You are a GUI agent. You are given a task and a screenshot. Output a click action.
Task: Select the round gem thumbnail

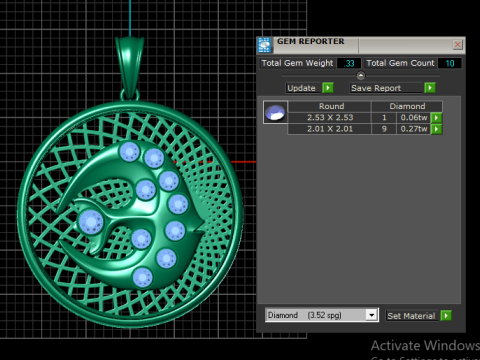[x=275, y=112]
